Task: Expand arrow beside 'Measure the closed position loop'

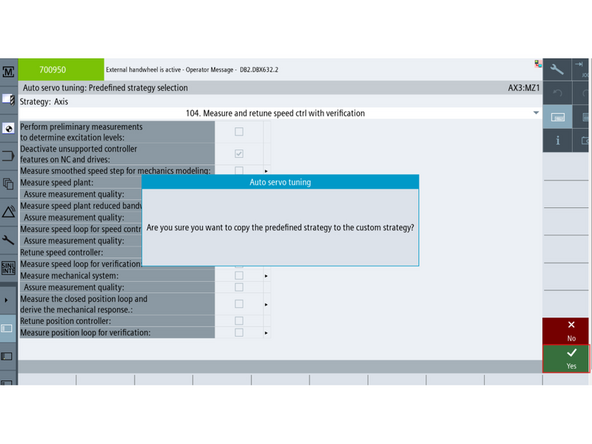Action: tap(266, 304)
